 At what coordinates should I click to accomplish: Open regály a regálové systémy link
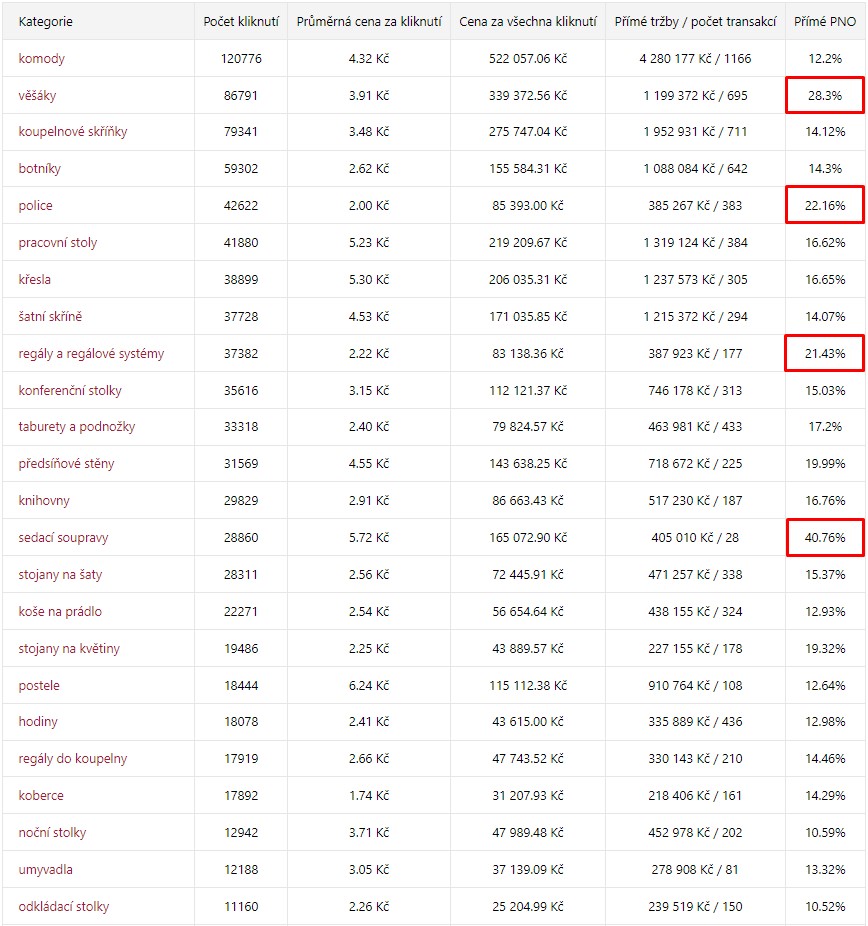point(92,354)
